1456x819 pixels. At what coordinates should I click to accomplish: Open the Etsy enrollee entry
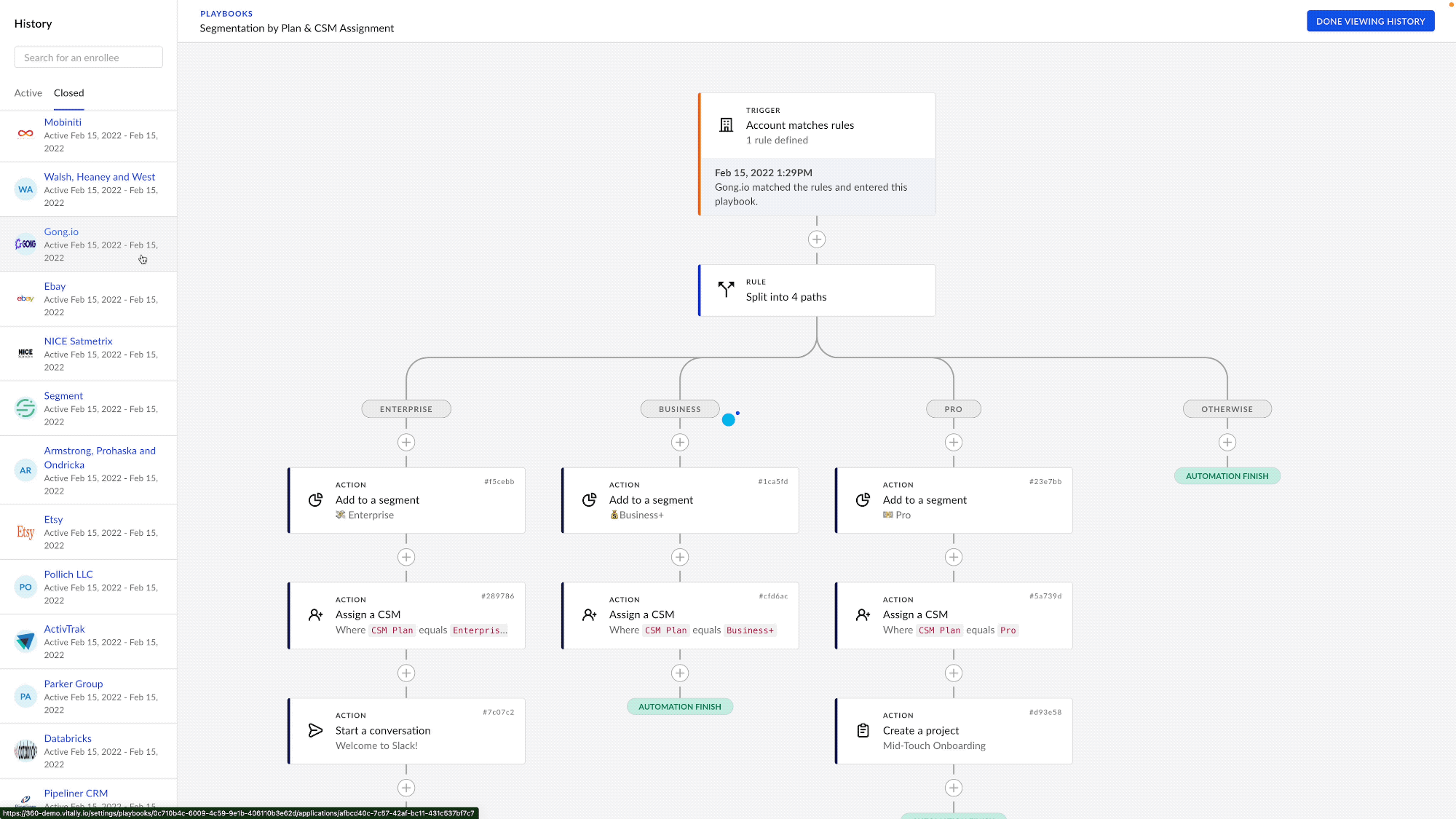click(x=89, y=532)
